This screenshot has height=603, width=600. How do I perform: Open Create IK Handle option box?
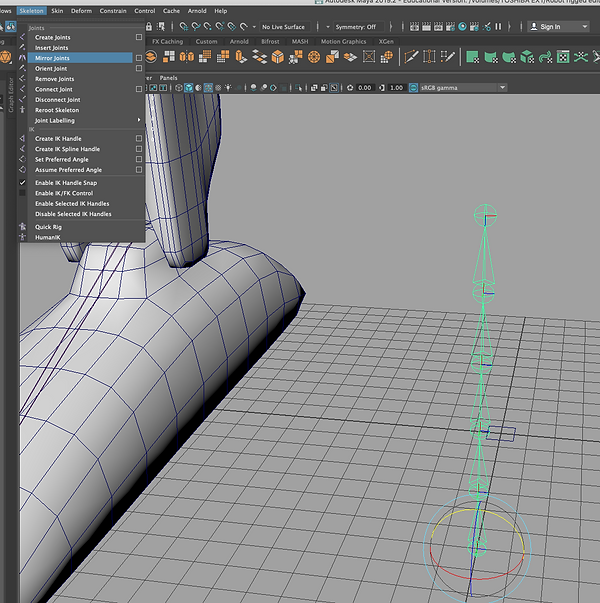[x=139, y=138]
